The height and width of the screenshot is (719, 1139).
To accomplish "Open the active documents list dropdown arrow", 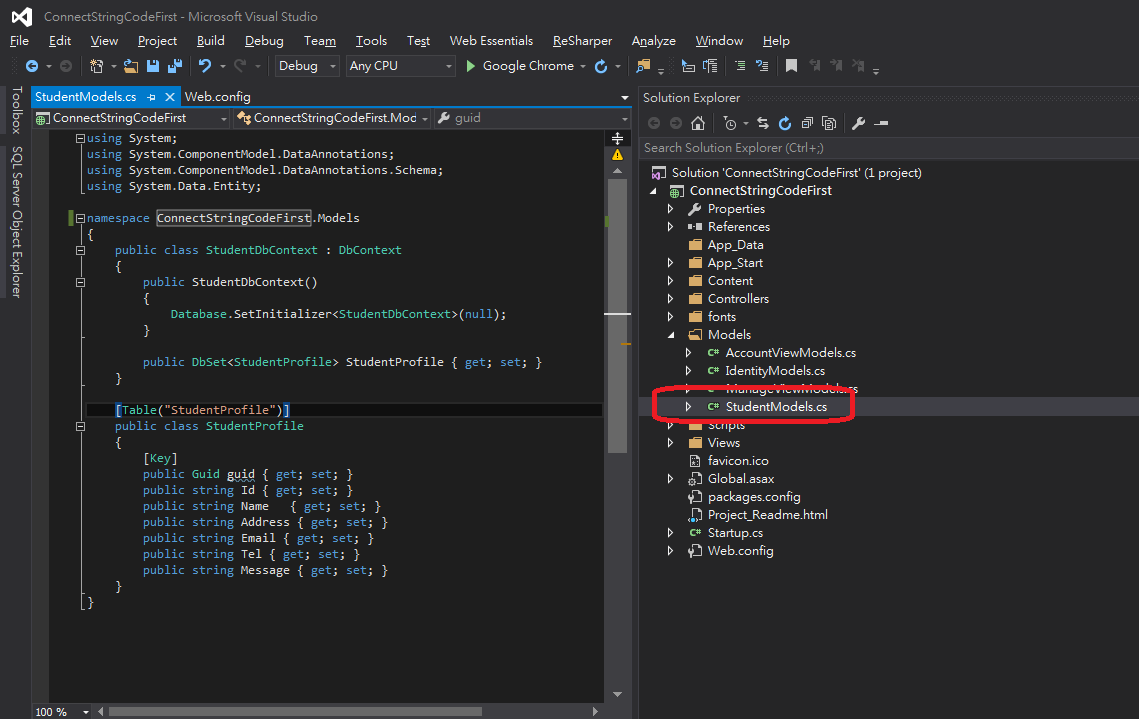I will pos(625,97).
